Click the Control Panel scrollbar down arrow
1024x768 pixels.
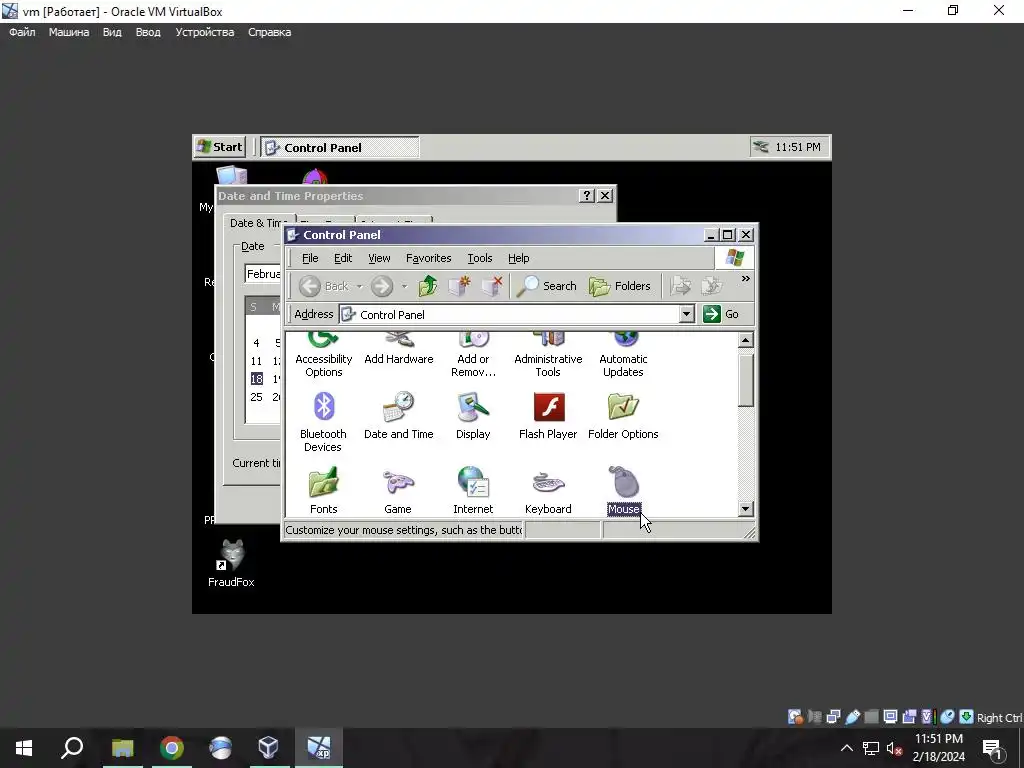pyautogui.click(x=745, y=509)
